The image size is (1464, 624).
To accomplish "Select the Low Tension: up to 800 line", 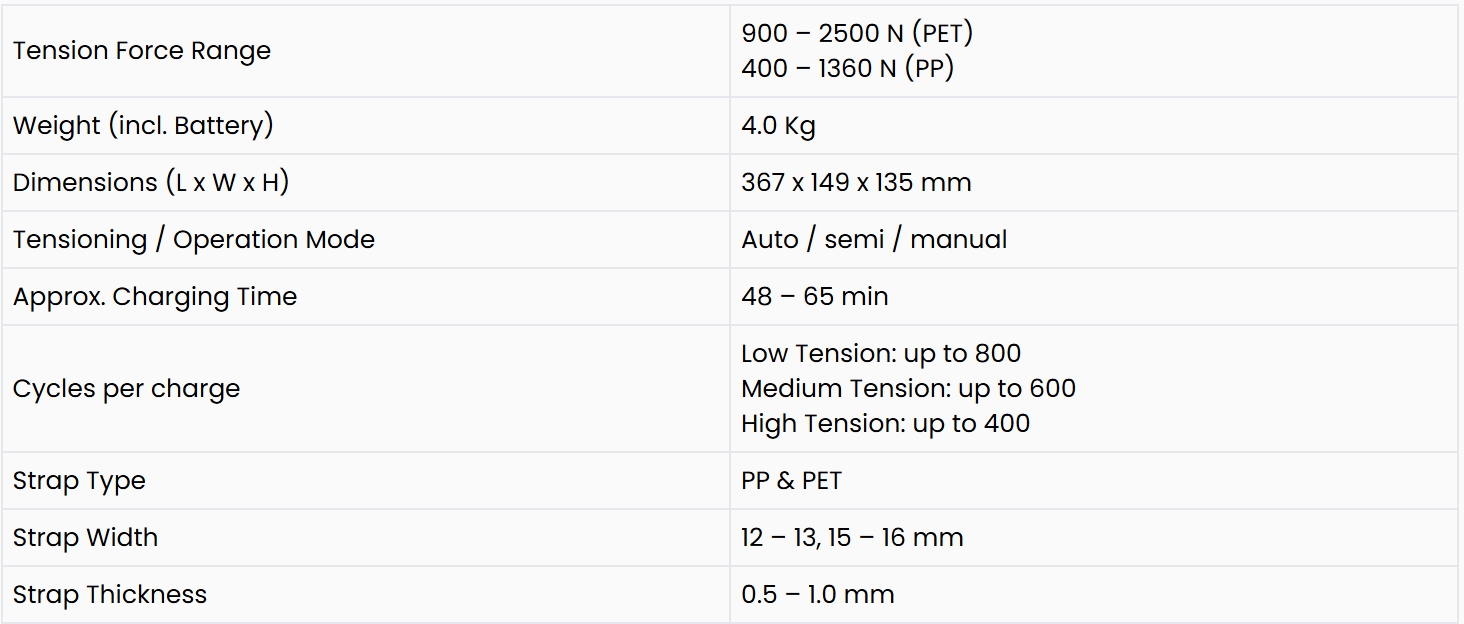I will [881, 354].
